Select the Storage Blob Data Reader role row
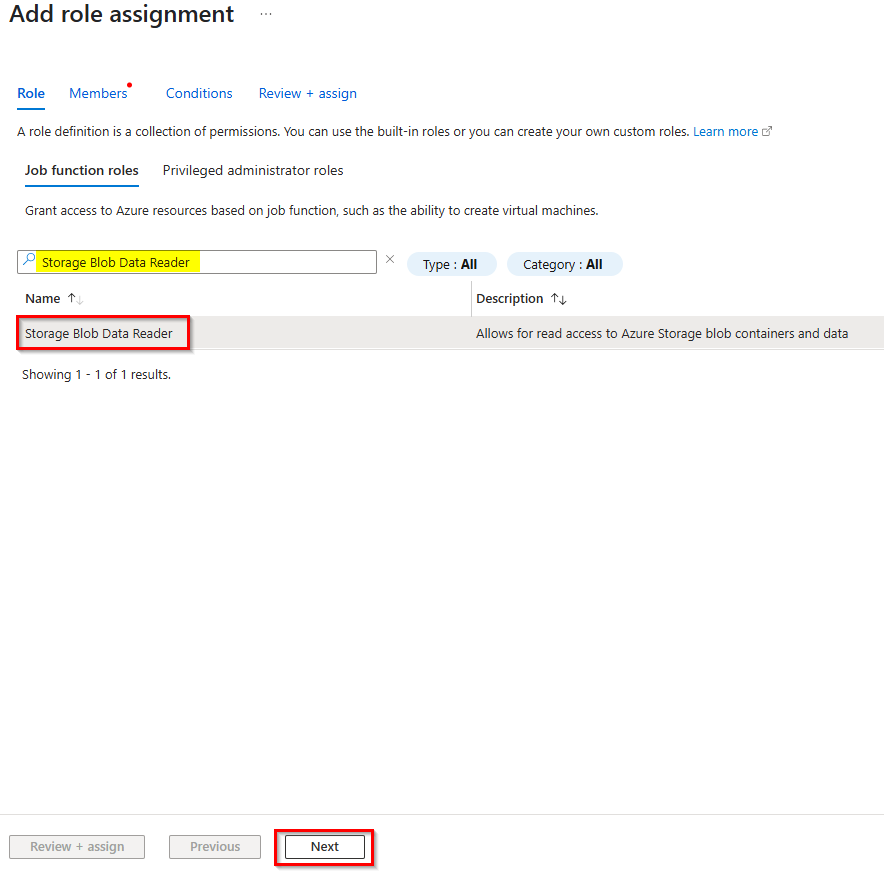 (102, 332)
